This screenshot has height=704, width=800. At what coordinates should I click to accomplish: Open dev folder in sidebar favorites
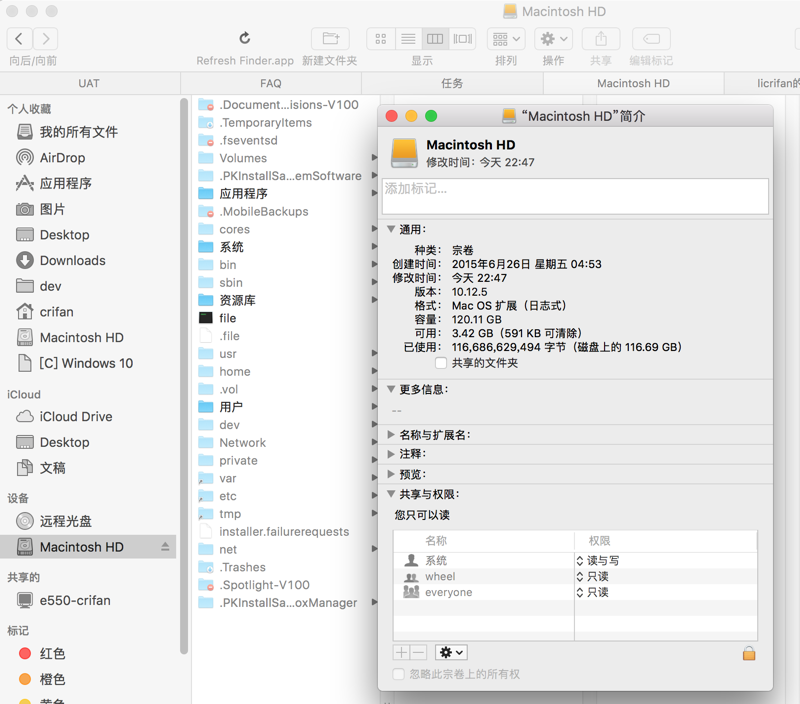39,286
